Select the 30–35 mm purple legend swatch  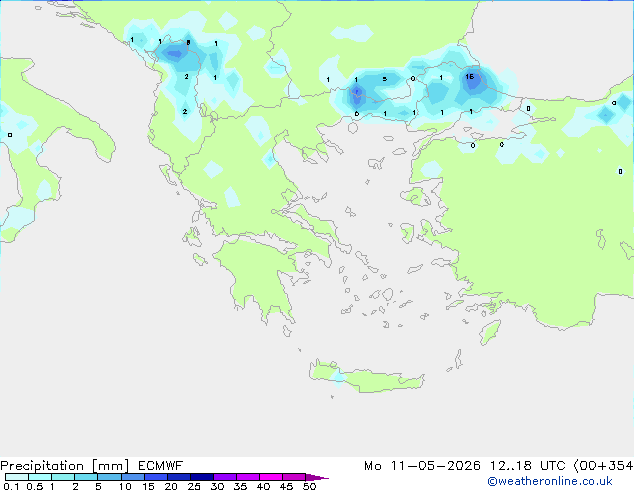[224, 477]
